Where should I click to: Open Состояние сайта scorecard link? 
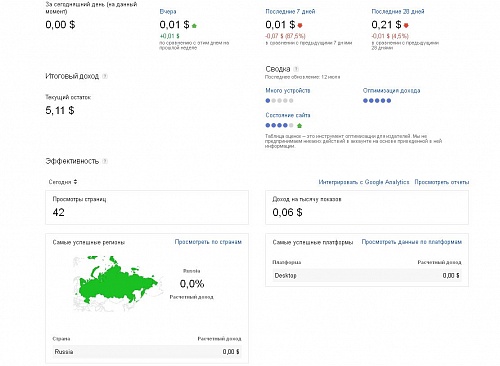tap(288, 115)
